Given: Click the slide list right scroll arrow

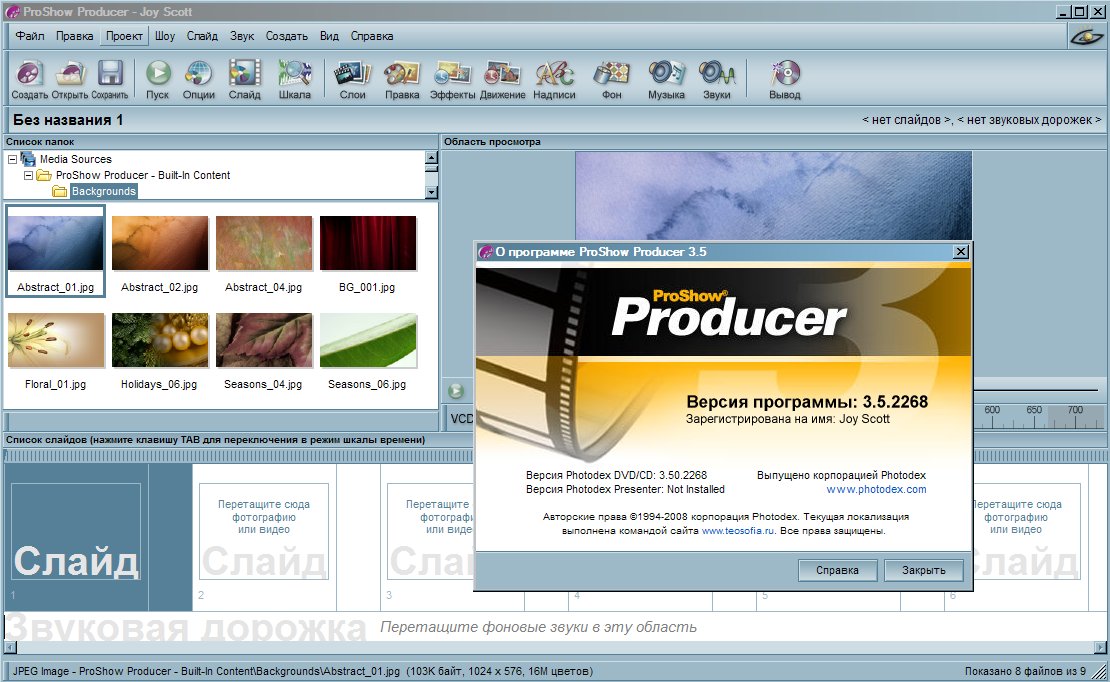Looking at the screenshot, I should click(x=1099, y=647).
